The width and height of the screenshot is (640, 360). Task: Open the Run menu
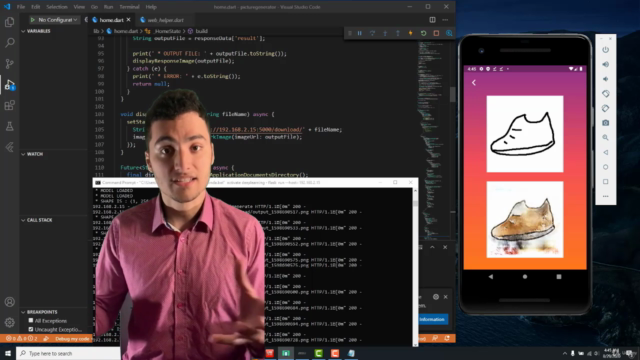click(x=108, y=7)
